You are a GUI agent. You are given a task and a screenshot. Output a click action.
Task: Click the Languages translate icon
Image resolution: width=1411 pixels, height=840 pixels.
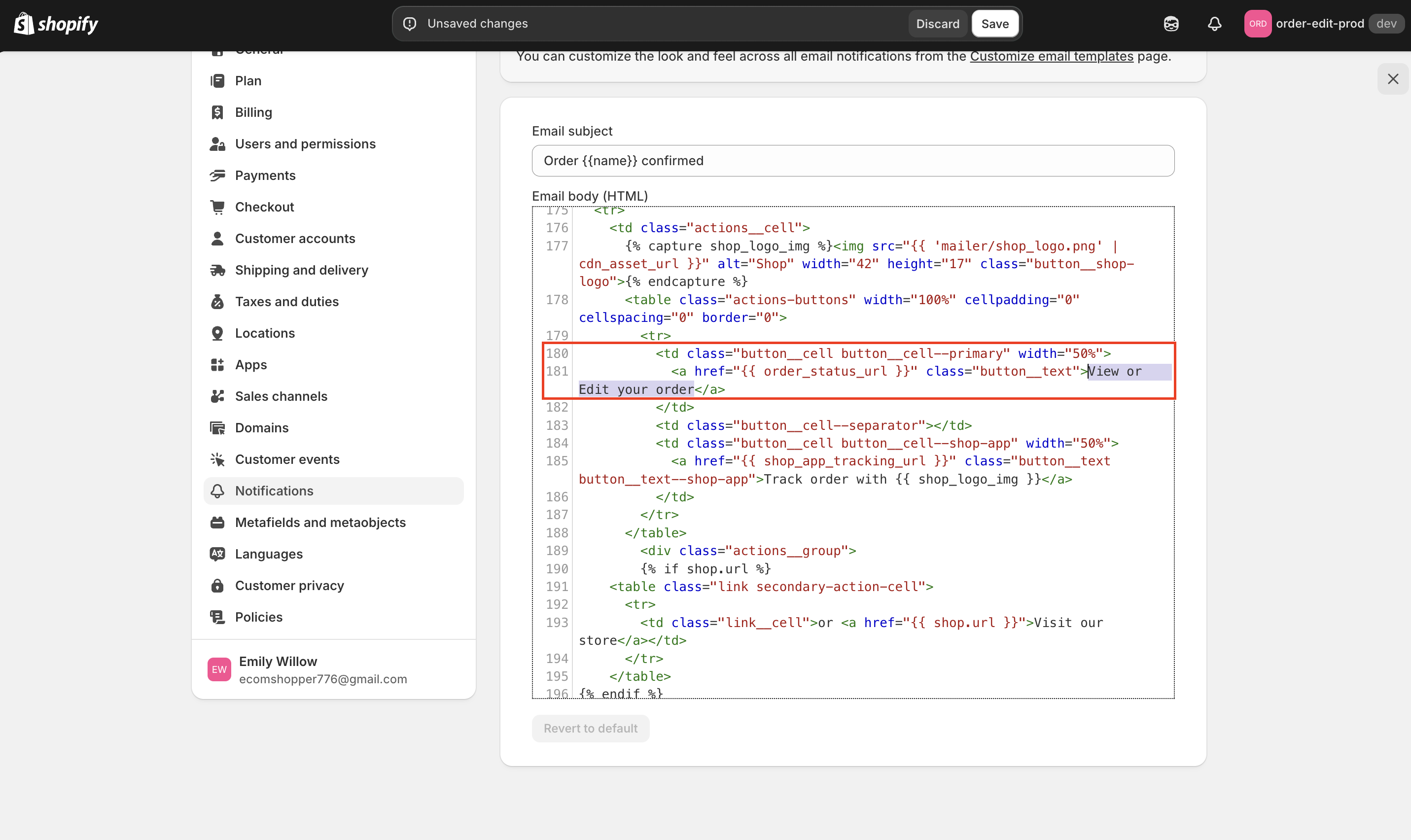pyautogui.click(x=217, y=554)
